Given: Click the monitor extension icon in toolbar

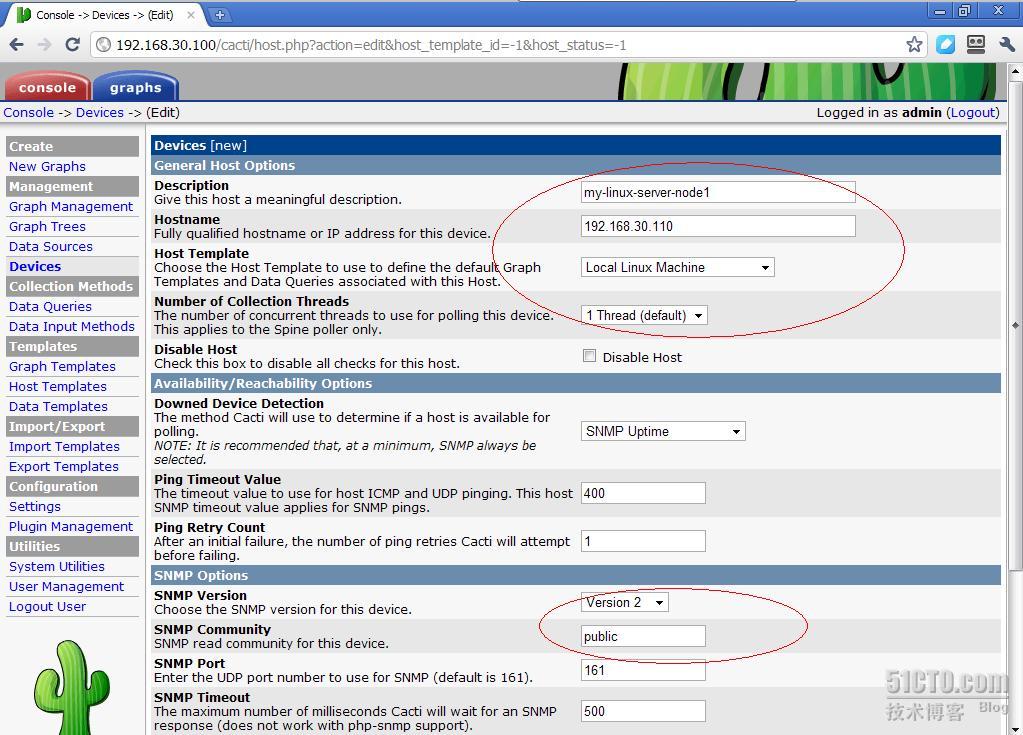Looking at the screenshot, I should [x=975, y=44].
